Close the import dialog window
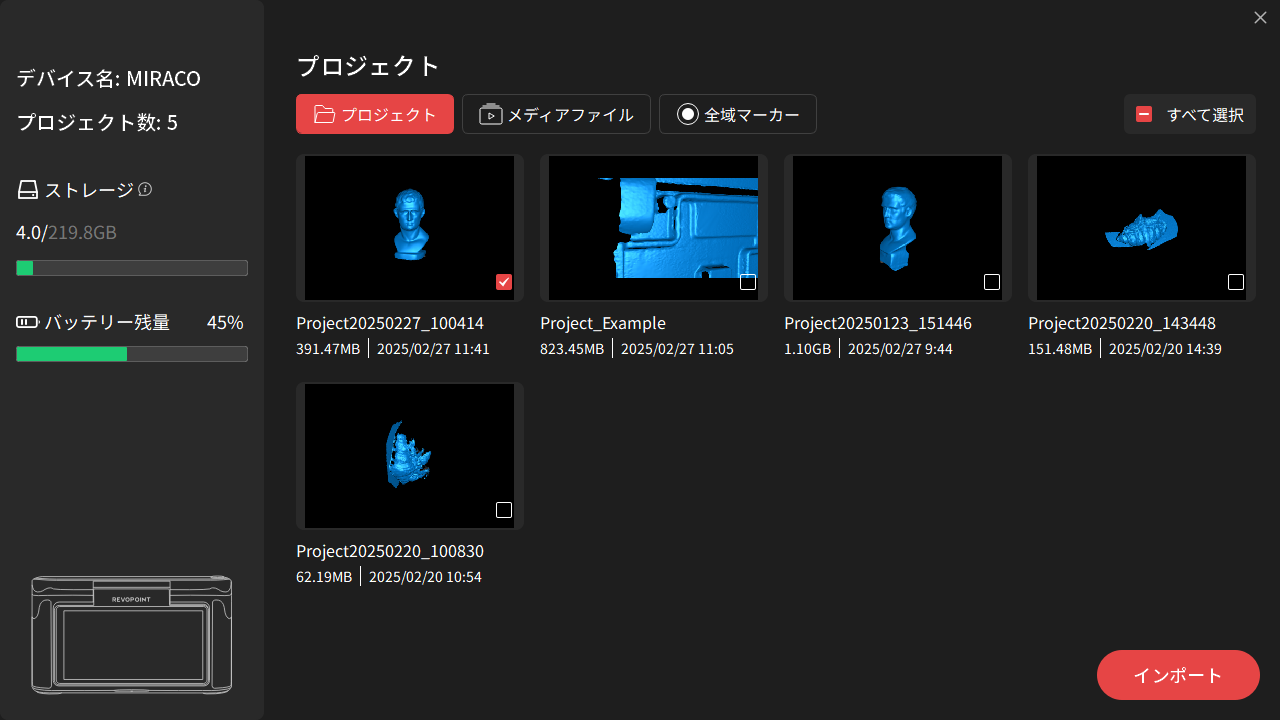The image size is (1280, 720). [x=1260, y=17]
